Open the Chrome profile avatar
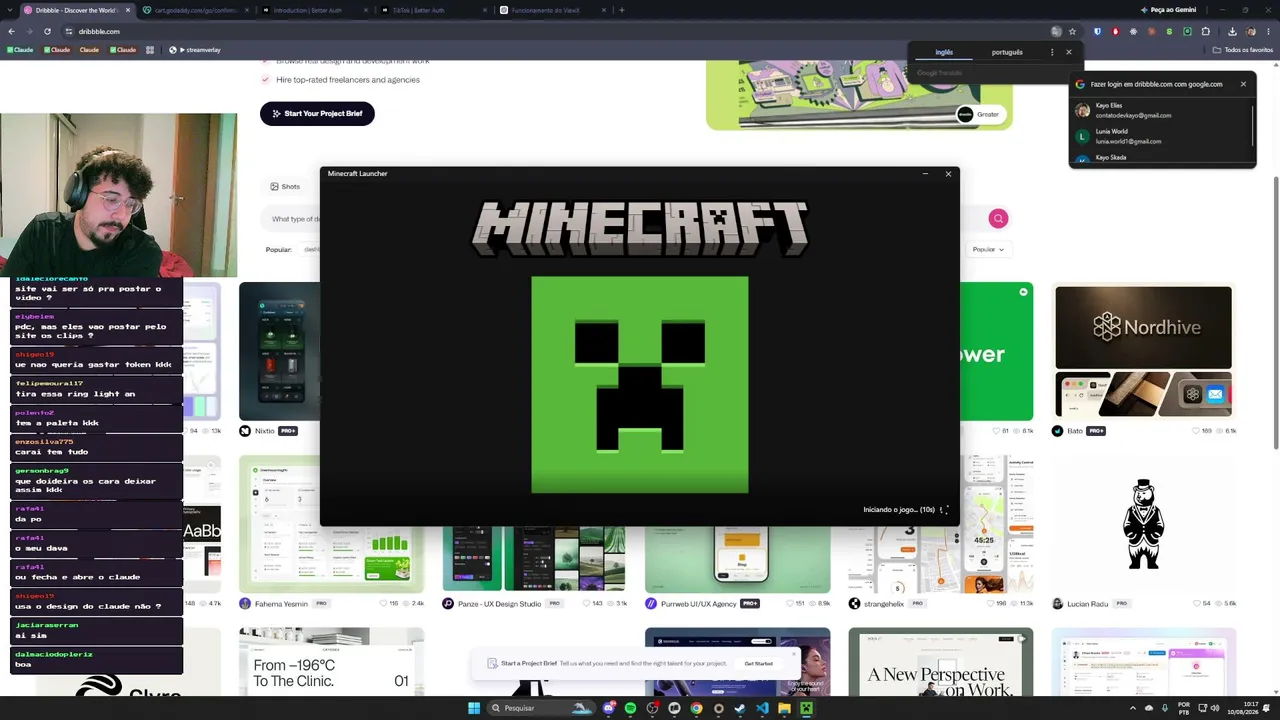The height and width of the screenshot is (720, 1280). click(1250, 31)
